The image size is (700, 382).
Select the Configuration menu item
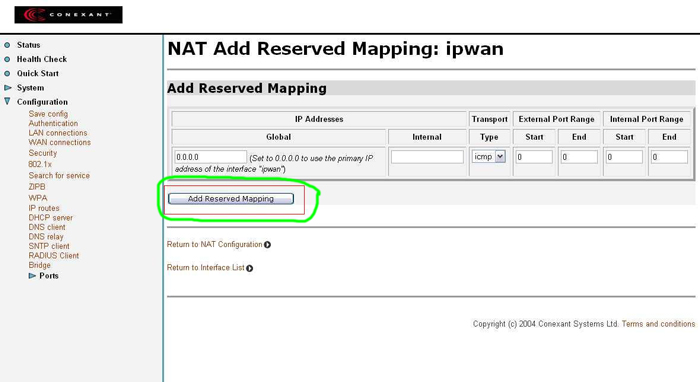[x=42, y=102]
